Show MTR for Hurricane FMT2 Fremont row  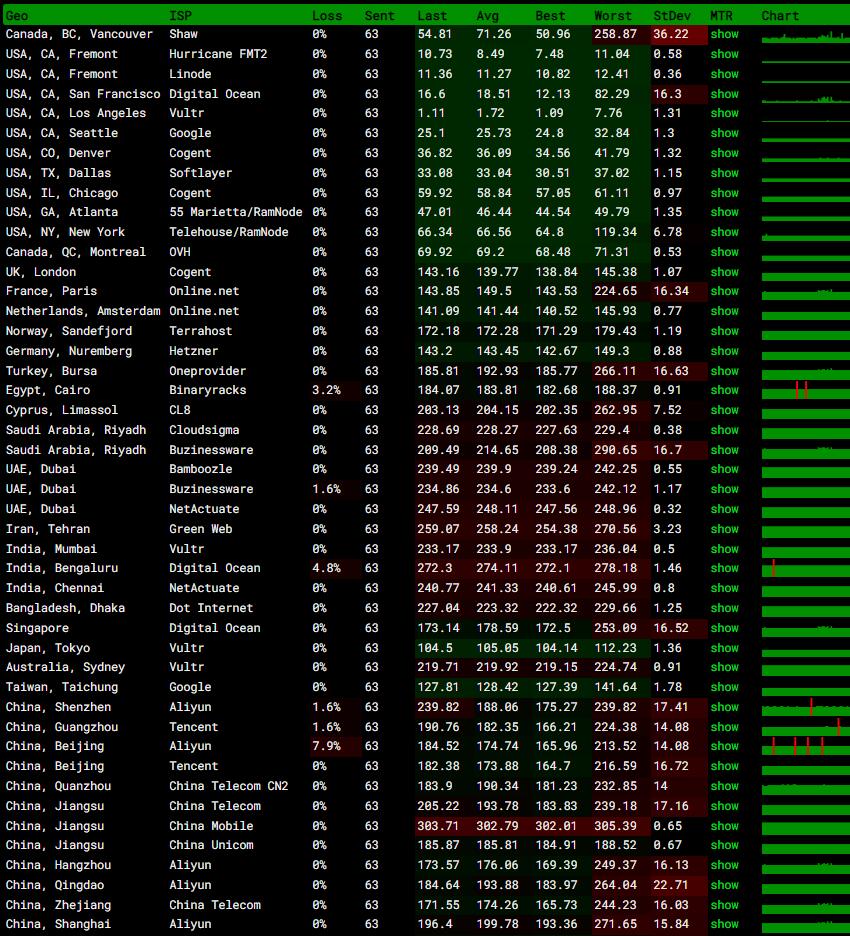click(724, 54)
